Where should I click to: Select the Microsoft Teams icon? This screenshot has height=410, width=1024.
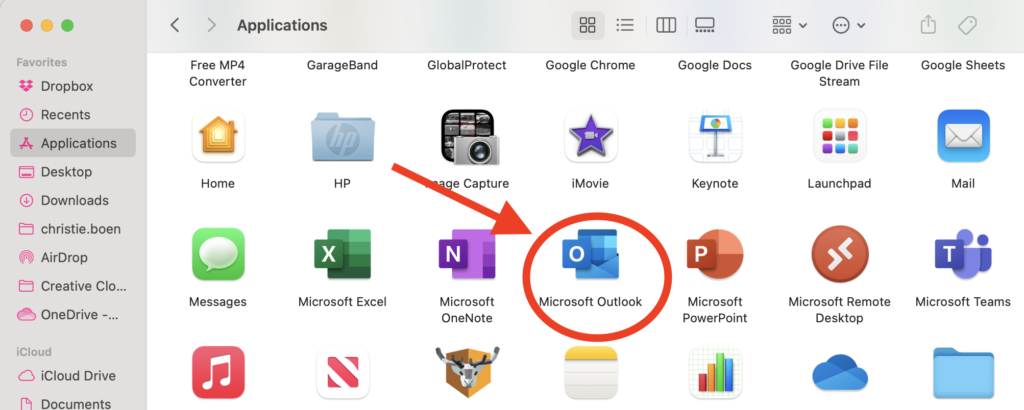(963, 255)
